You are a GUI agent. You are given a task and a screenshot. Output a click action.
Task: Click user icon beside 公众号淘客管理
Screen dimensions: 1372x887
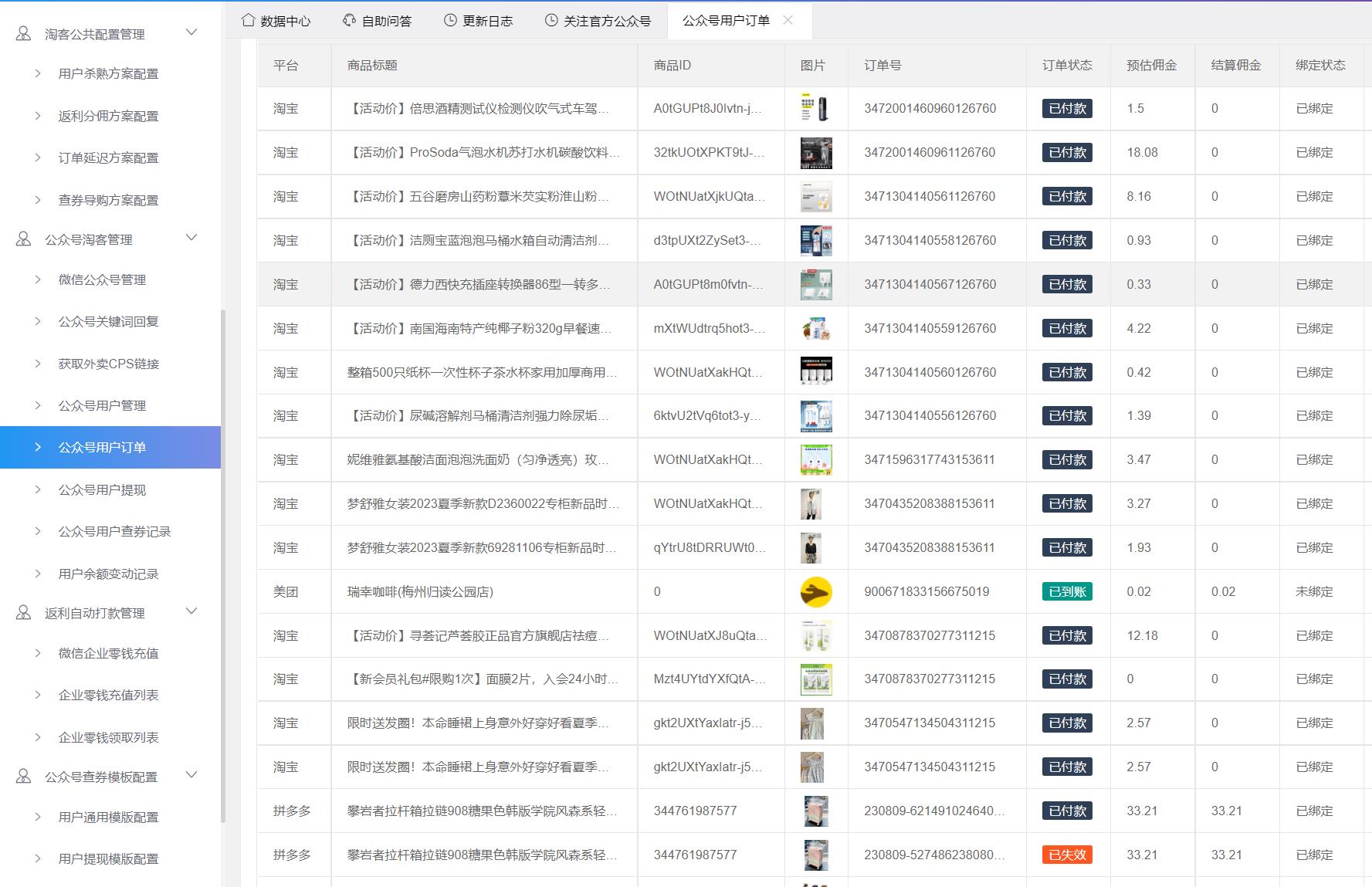click(x=24, y=239)
